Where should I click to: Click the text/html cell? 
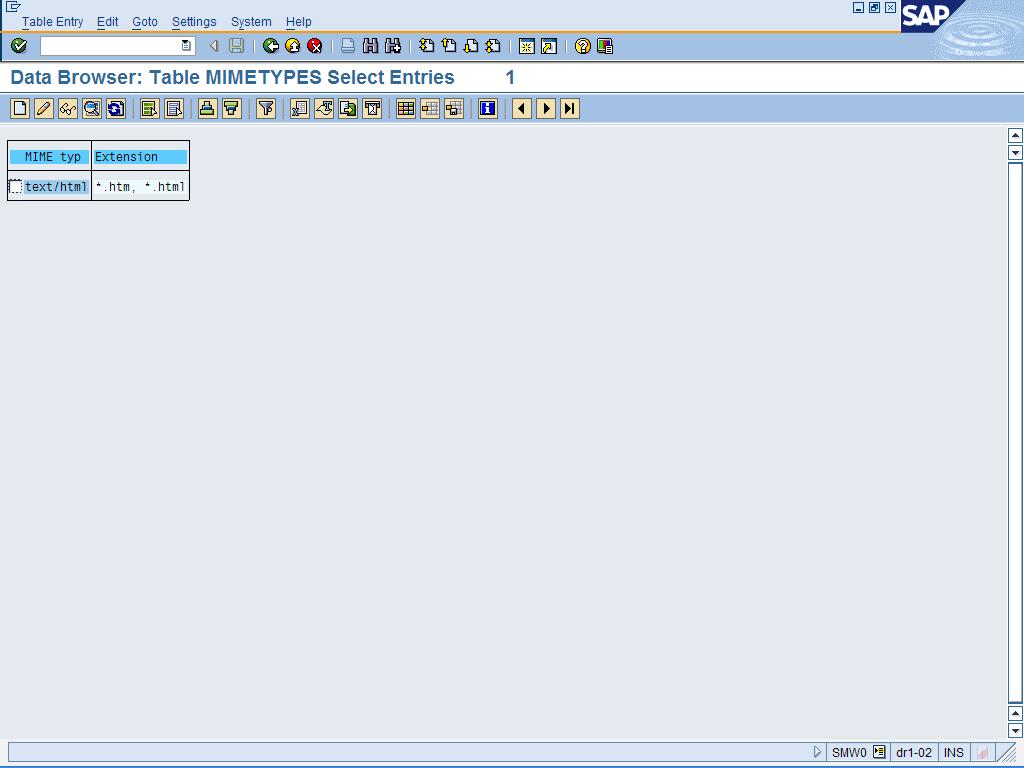click(x=56, y=187)
